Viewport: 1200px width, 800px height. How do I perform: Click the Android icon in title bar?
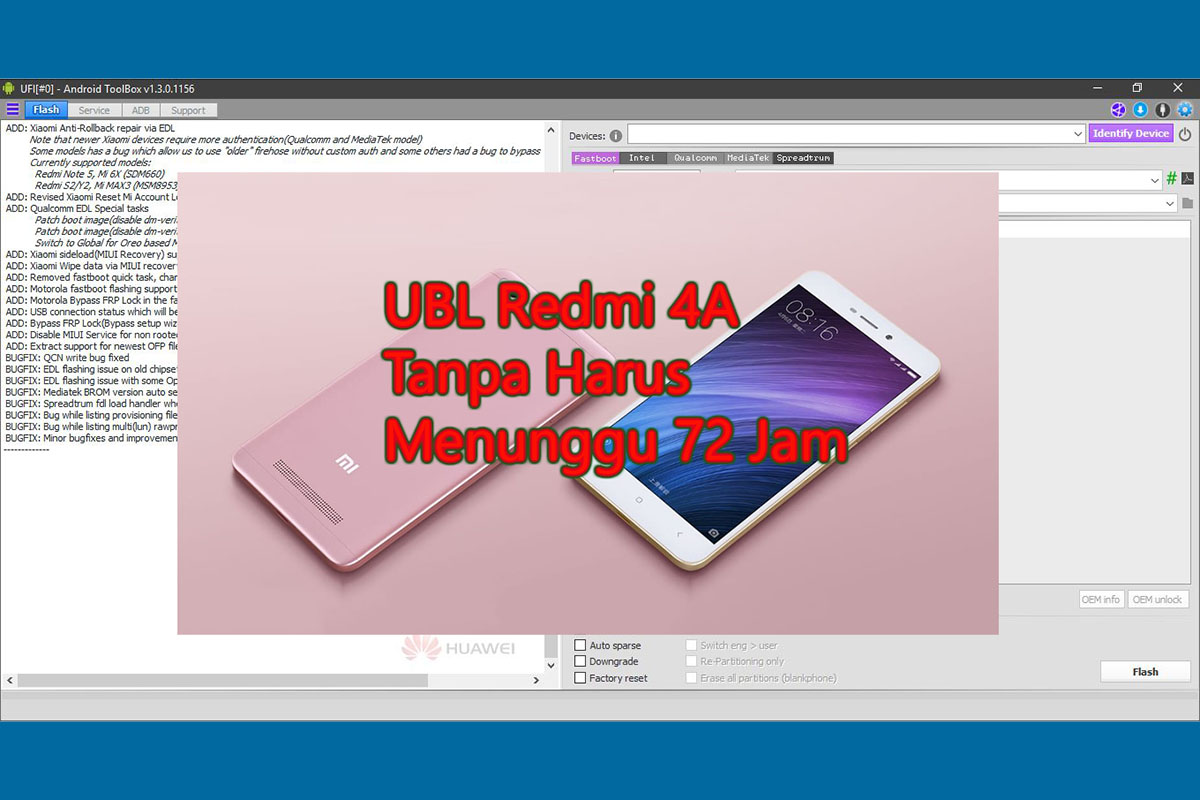[9, 88]
